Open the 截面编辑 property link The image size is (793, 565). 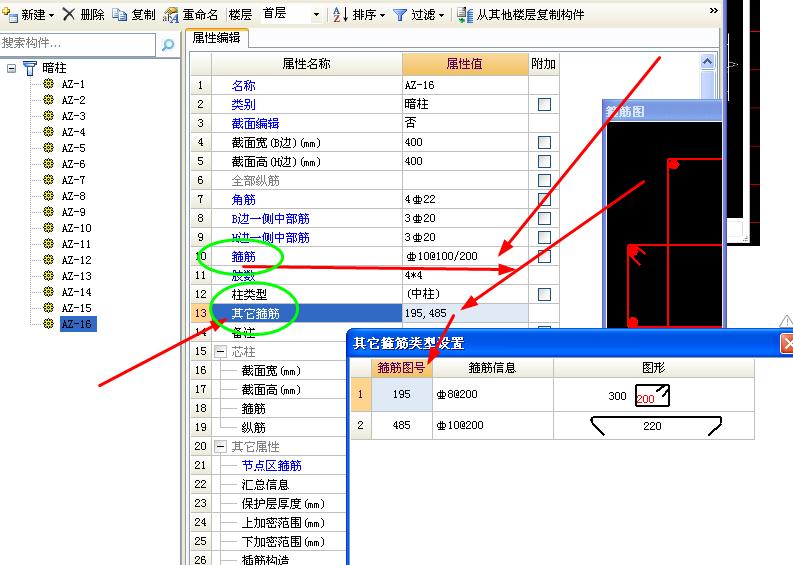pyautogui.click(x=255, y=123)
